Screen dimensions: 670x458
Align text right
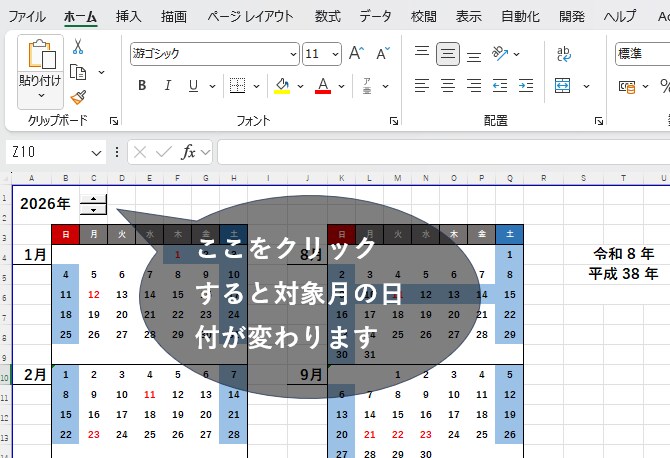tap(473, 86)
